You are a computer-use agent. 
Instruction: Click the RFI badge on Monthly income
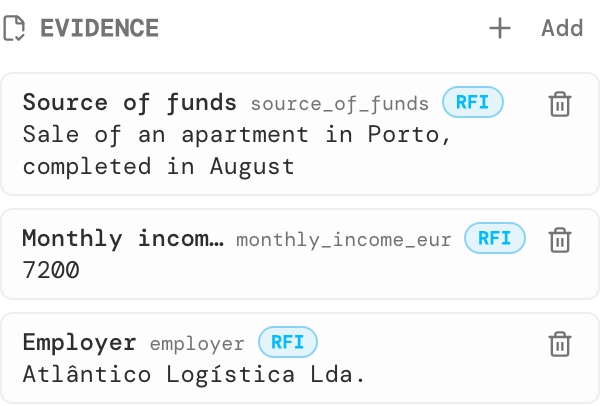(x=495, y=238)
